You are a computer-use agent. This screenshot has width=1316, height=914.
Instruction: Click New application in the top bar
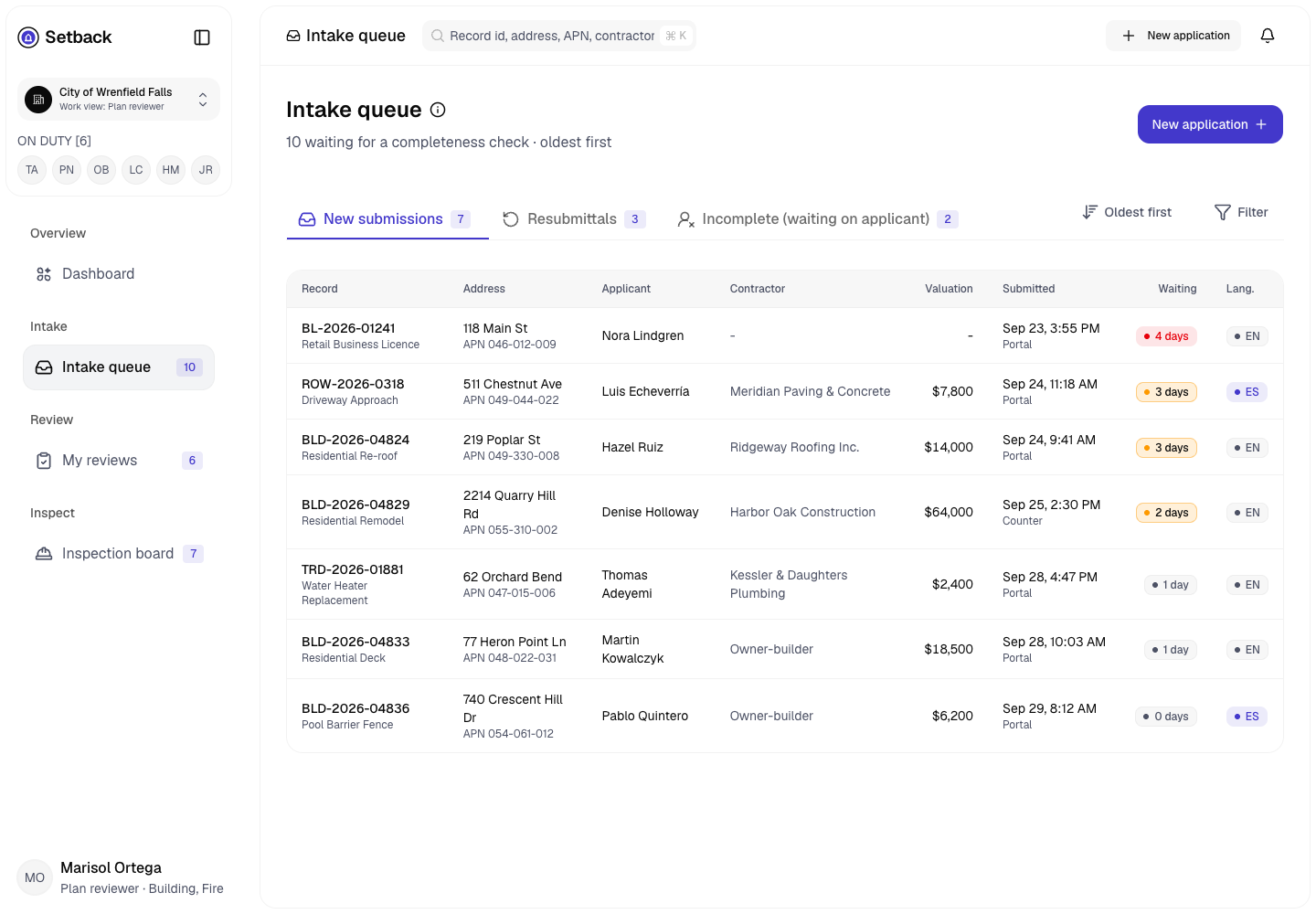(1173, 36)
